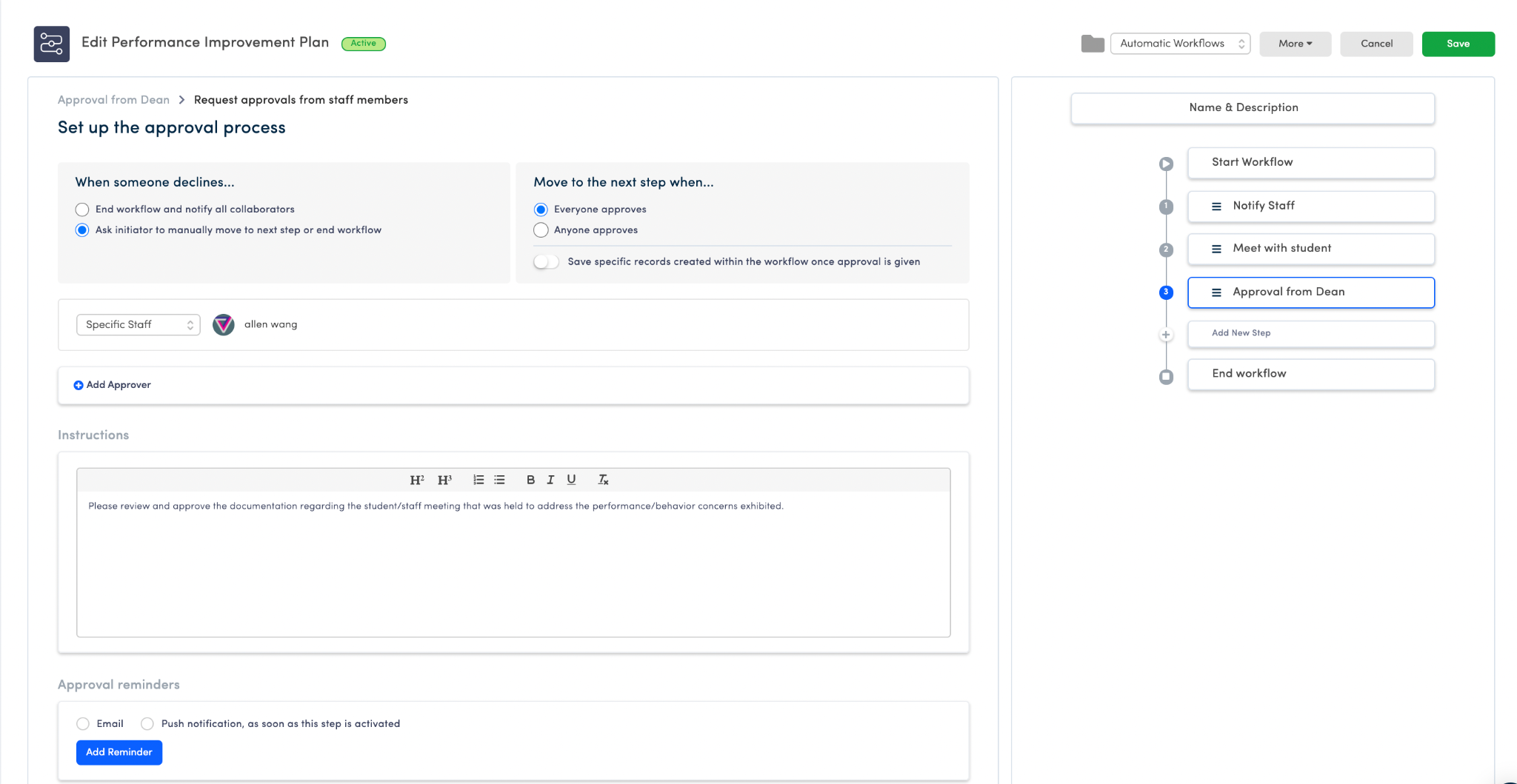Click the Cancel button
The width and height of the screenshot is (1517, 784).
click(x=1376, y=44)
